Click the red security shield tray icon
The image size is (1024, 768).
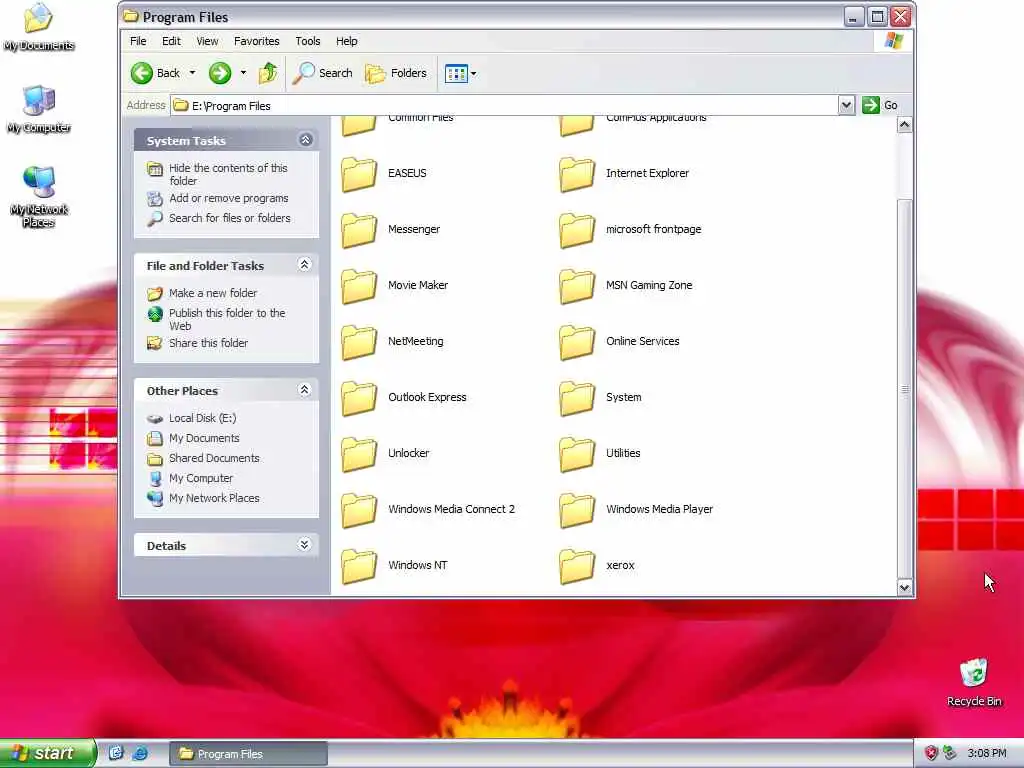[x=931, y=753]
